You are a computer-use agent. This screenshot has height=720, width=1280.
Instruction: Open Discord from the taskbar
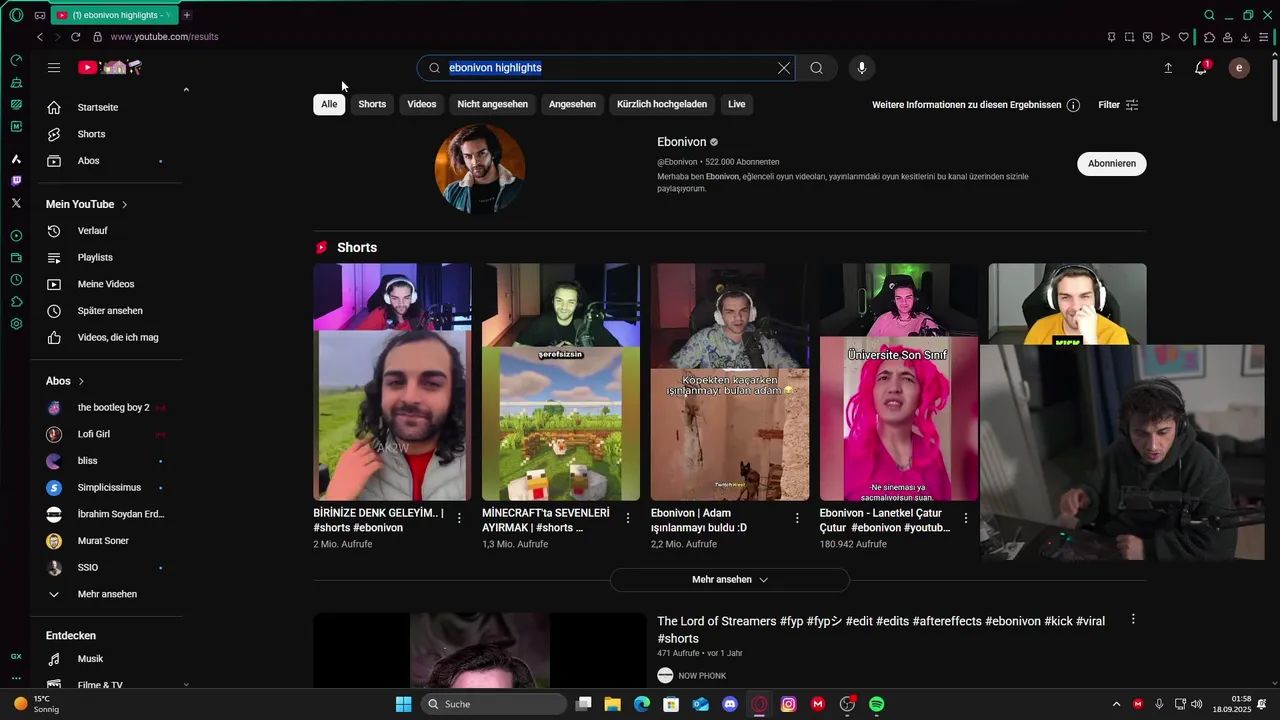pyautogui.click(x=730, y=704)
